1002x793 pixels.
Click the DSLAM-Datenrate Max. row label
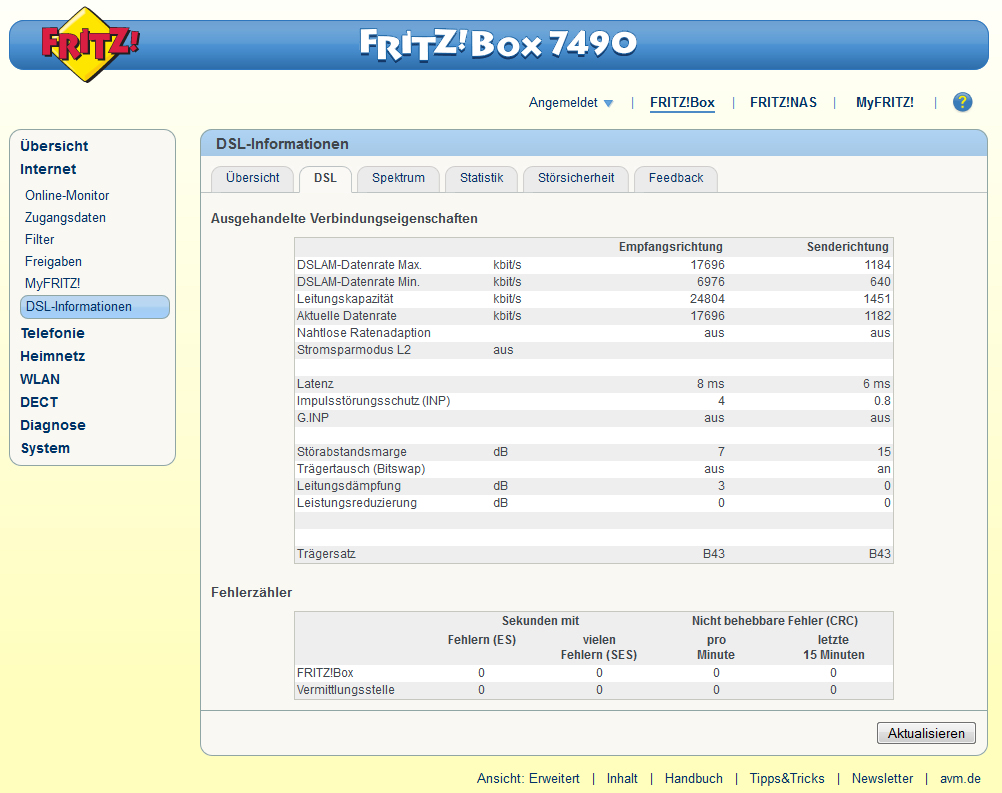(x=359, y=265)
